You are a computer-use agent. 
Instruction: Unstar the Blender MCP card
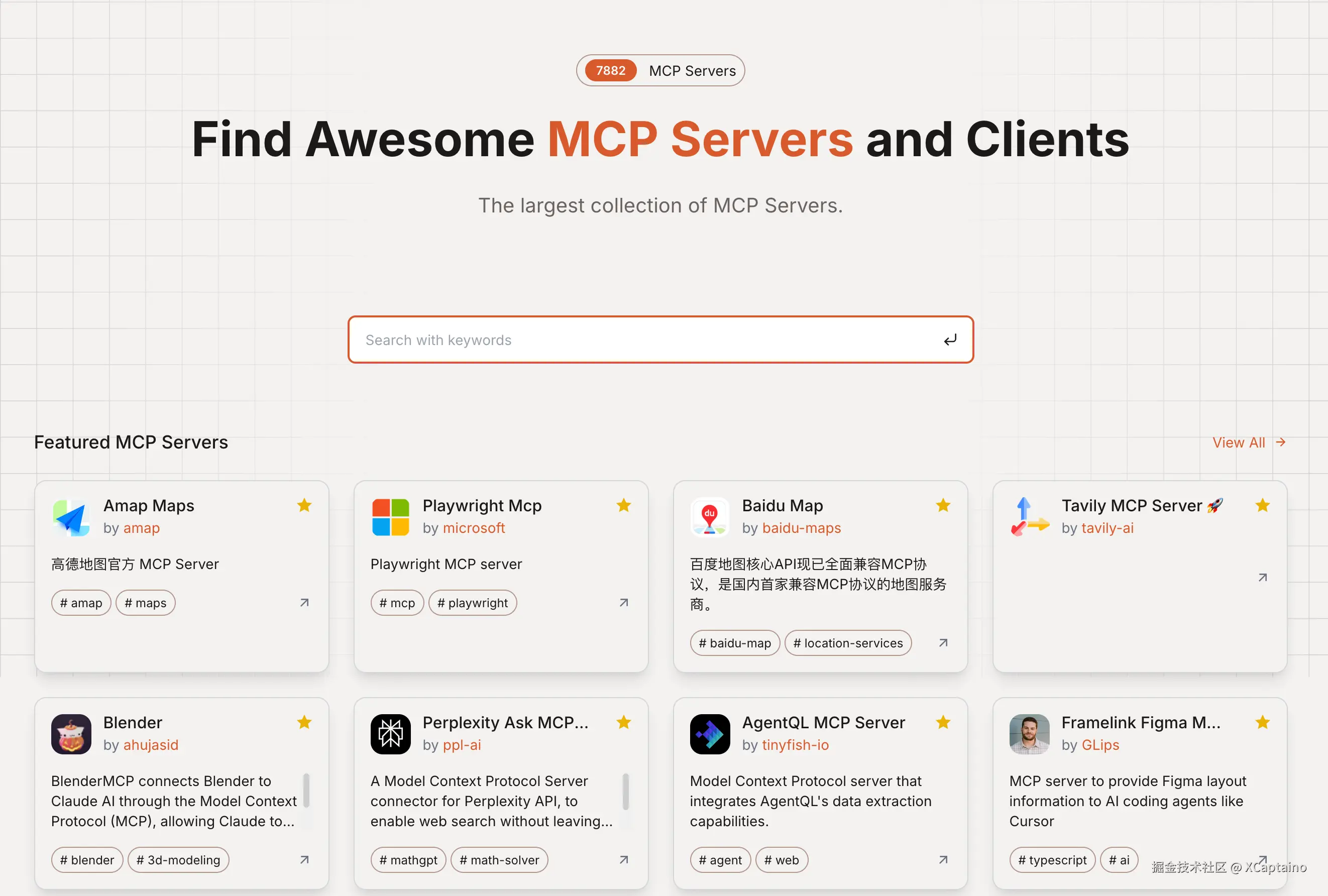(x=304, y=722)
